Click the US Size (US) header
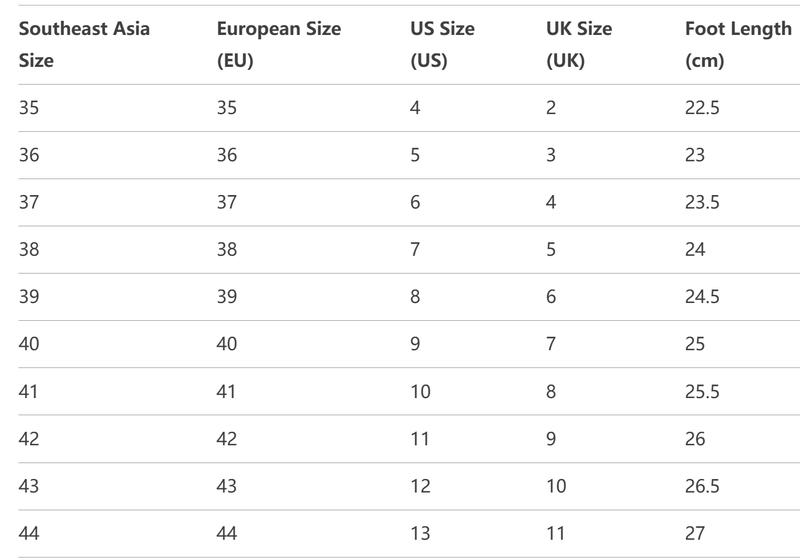The width and height of the screenshot is (800, 560). (x=442, y=44)
